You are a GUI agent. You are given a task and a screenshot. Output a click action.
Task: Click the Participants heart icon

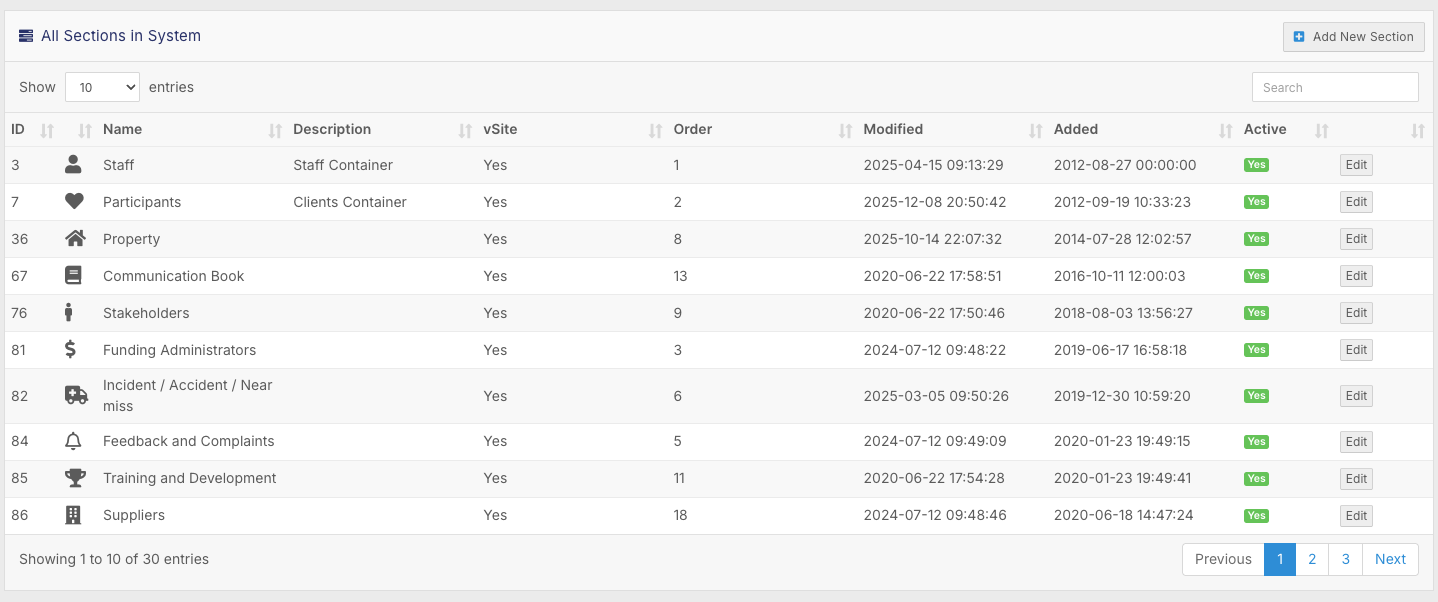point(74,202)
